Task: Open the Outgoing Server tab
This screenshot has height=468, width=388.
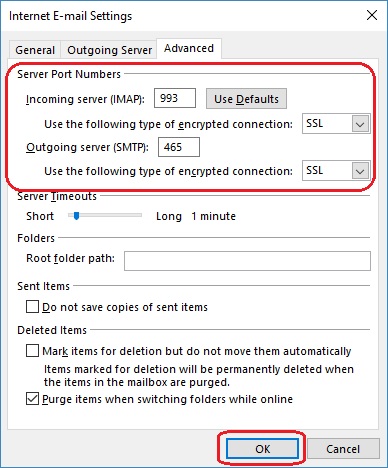Action: [x=109, y=50]
